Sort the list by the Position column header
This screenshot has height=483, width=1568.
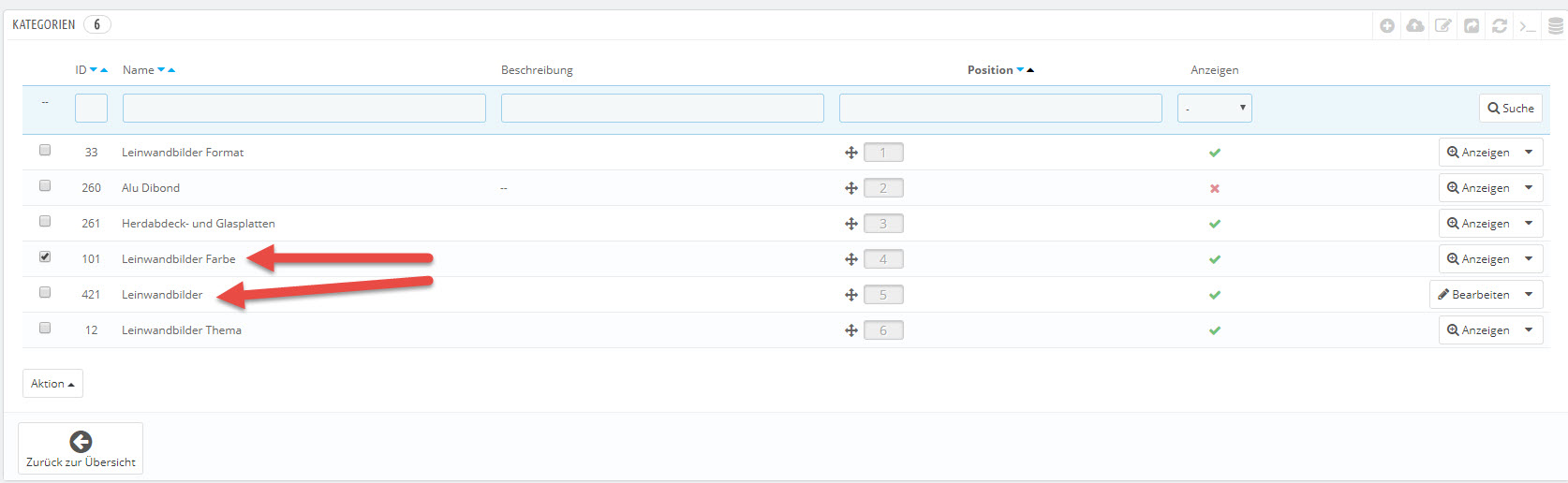coord(990,70)
